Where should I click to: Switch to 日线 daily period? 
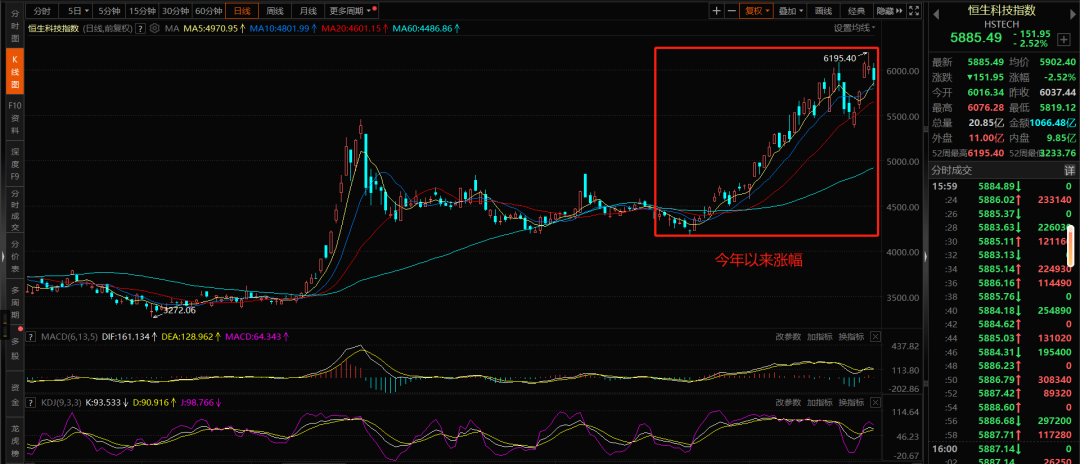click(241, 11)
